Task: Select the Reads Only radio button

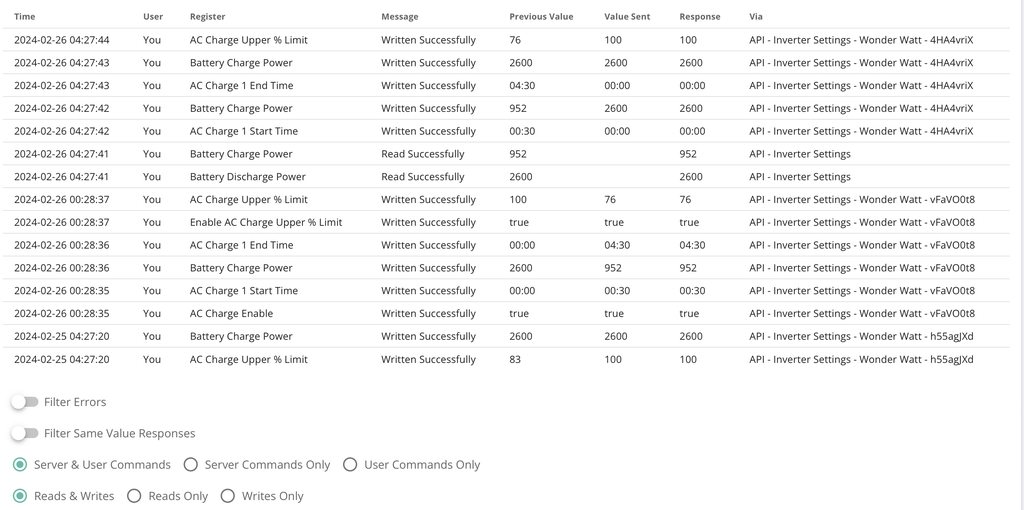Action: (134, 496)
